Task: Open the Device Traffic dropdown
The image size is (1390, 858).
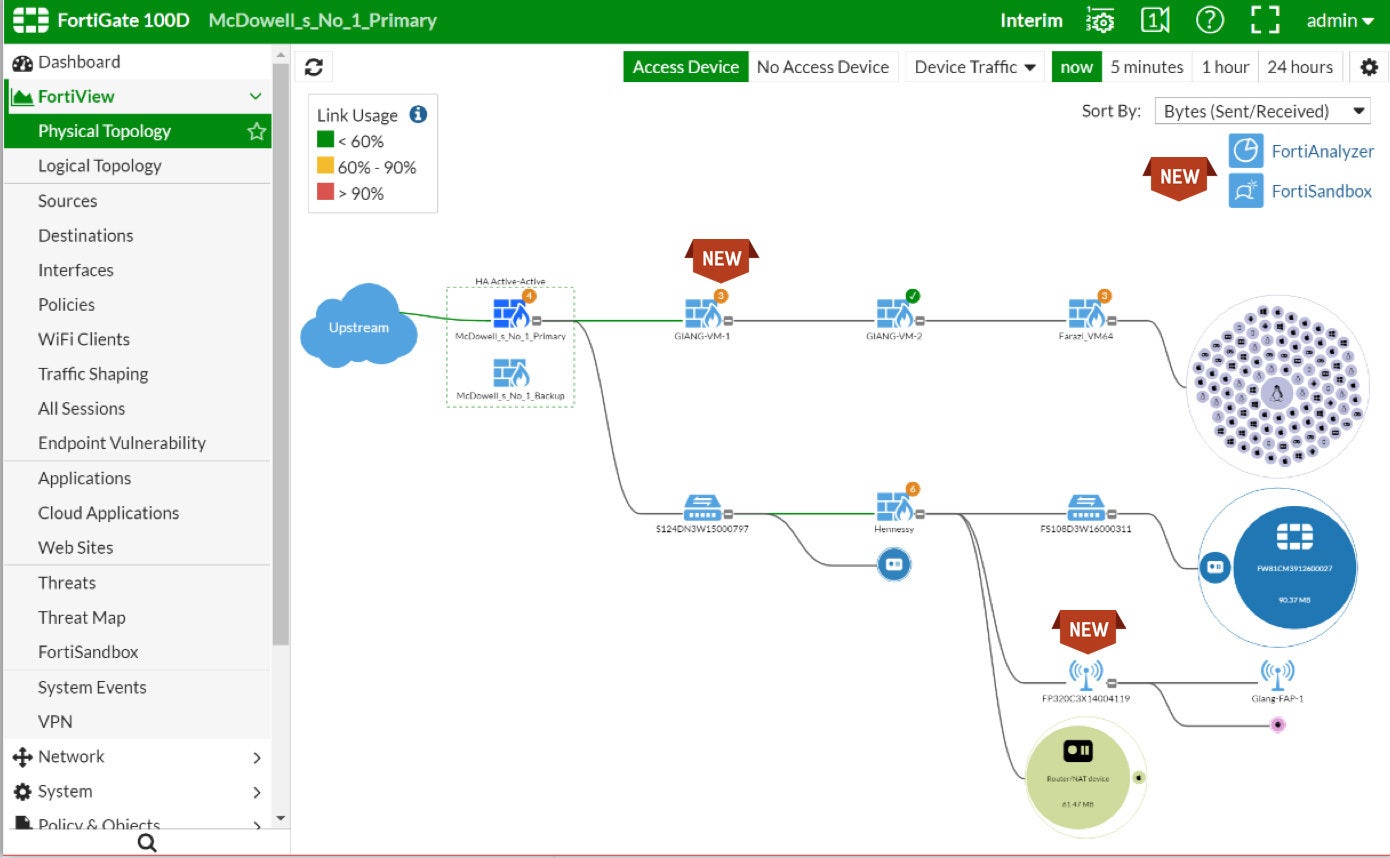Action: coord(974,67)
